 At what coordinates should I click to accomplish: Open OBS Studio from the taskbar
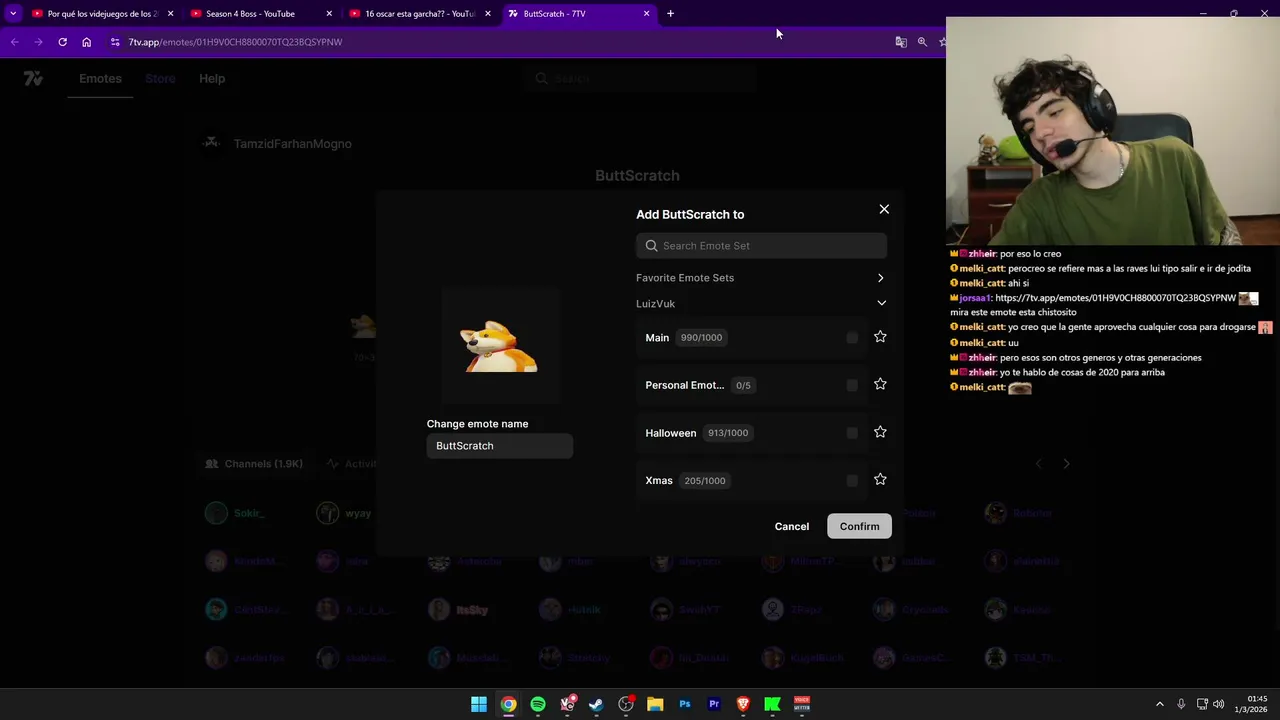(626, 704)
